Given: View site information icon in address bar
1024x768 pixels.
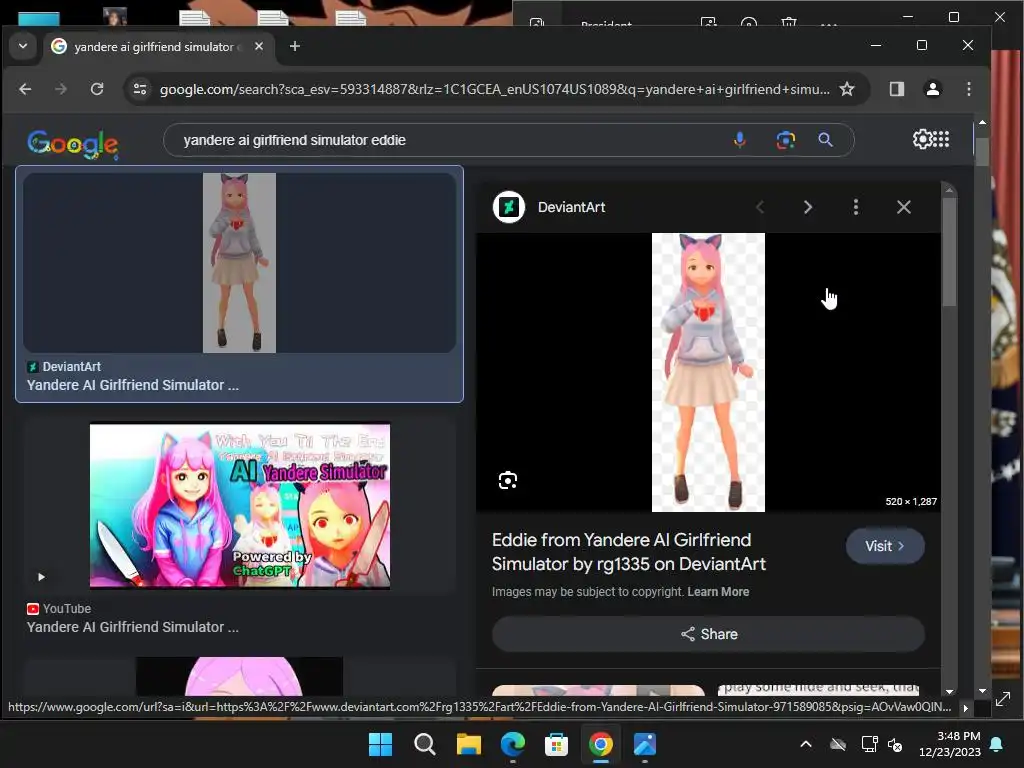Looking at the screenshot, I should [x=140, y=89].
